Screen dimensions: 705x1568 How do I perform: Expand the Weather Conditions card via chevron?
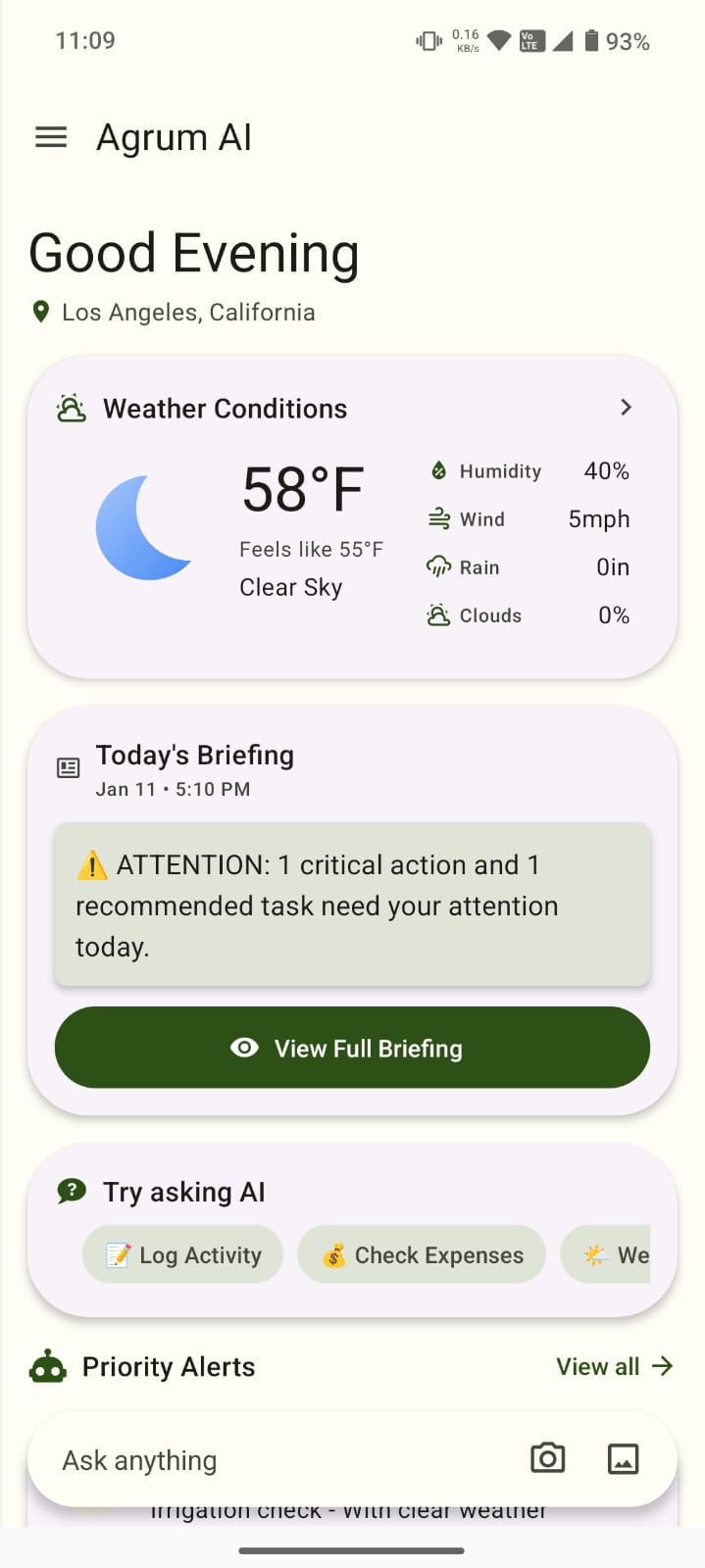626,408
